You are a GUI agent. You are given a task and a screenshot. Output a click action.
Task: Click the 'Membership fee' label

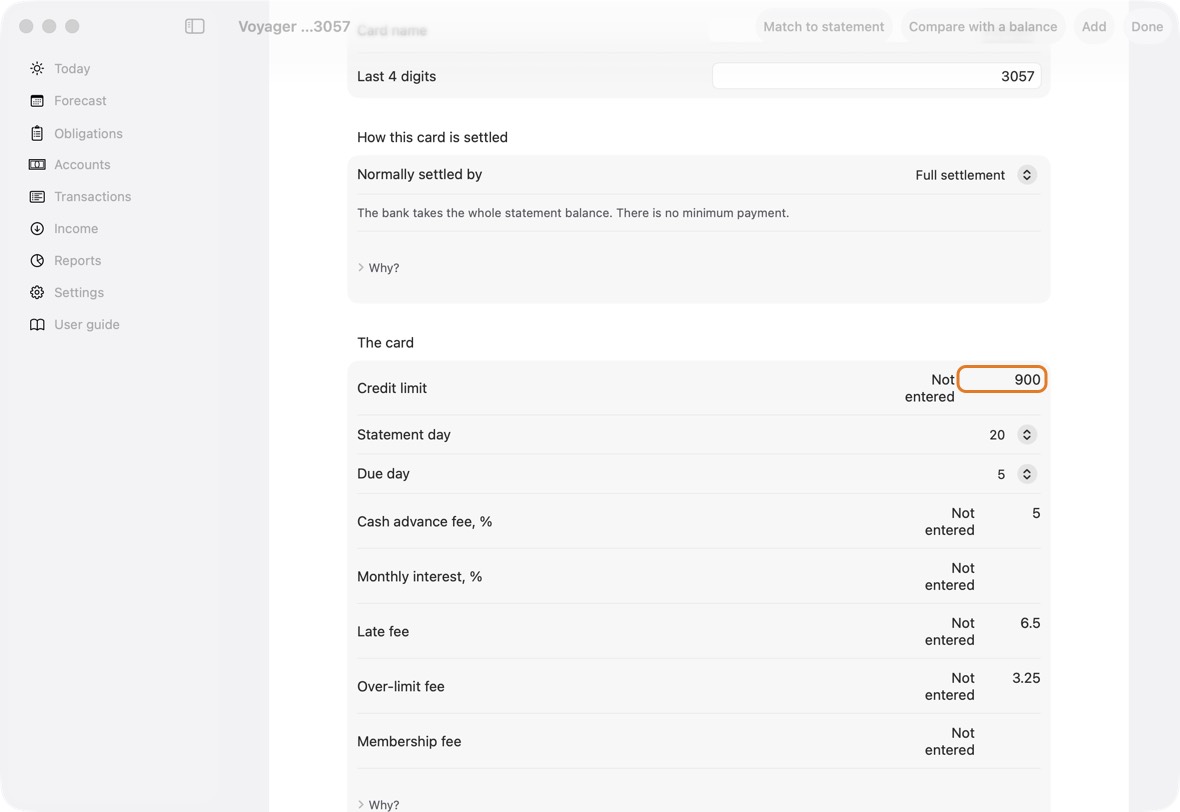click(409, 741)
